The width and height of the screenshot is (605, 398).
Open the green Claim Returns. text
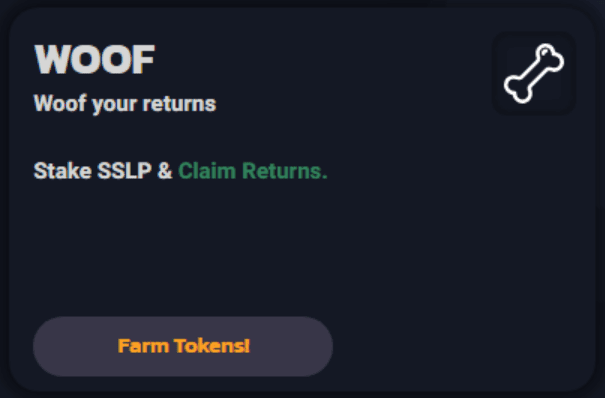point(253,171)
